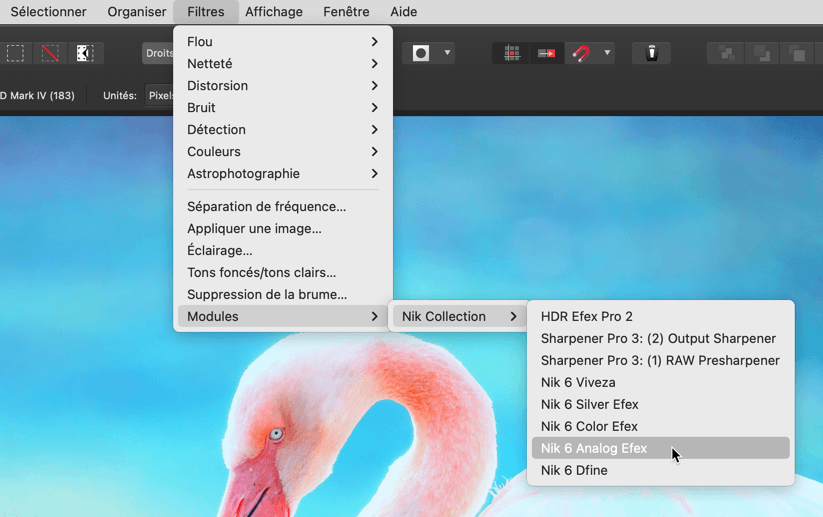
Task: Launch Nik 6 Analog Efex
Action: point(661,448)
